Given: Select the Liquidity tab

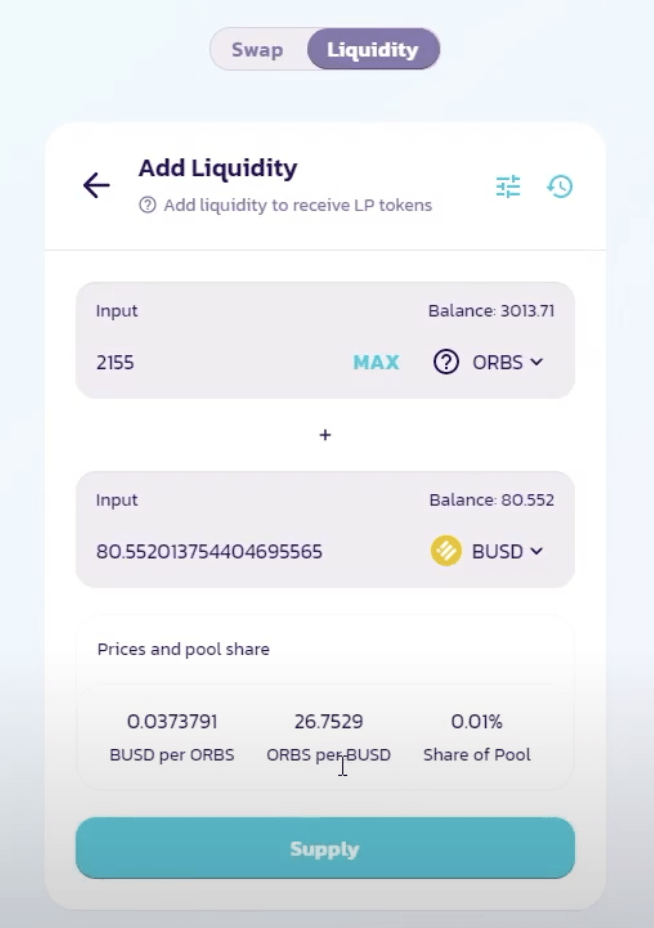Looking at the screenshot, I should click(373, 50).
